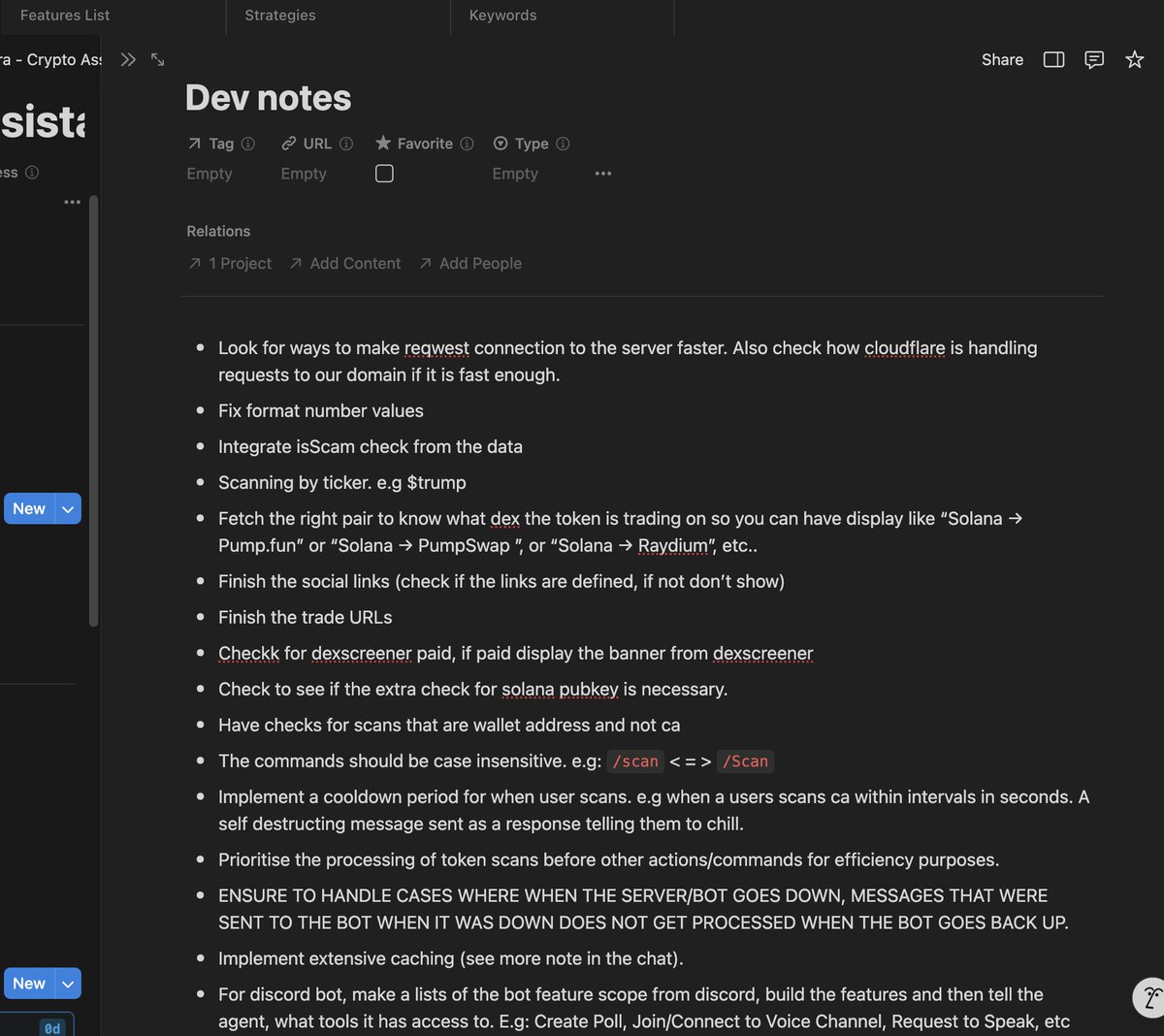Click the URL property info icon
The image size is (1164, 1036).
coord(346,144)
